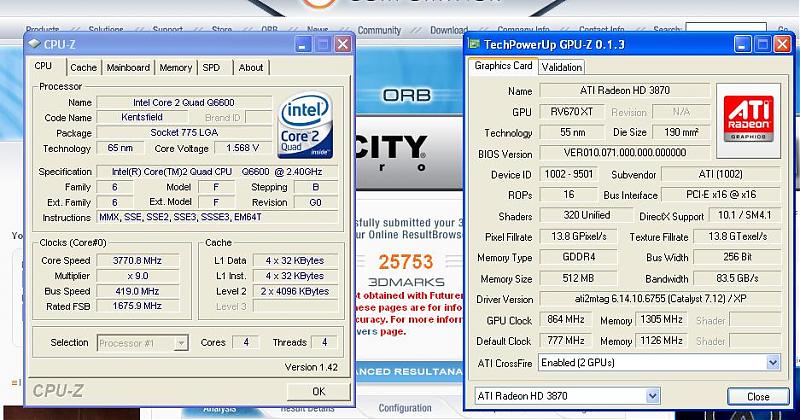
Task: Click the Pixel Fillrate value 13.8 GPixel/s
Action: click(x=578, y=237)
